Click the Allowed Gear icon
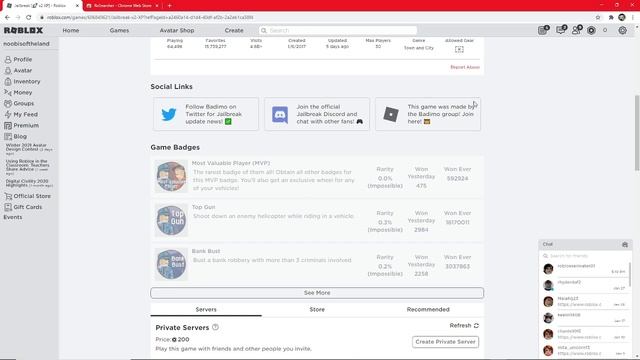The height and width of the screenshot is (360, 640). point(459,49)
